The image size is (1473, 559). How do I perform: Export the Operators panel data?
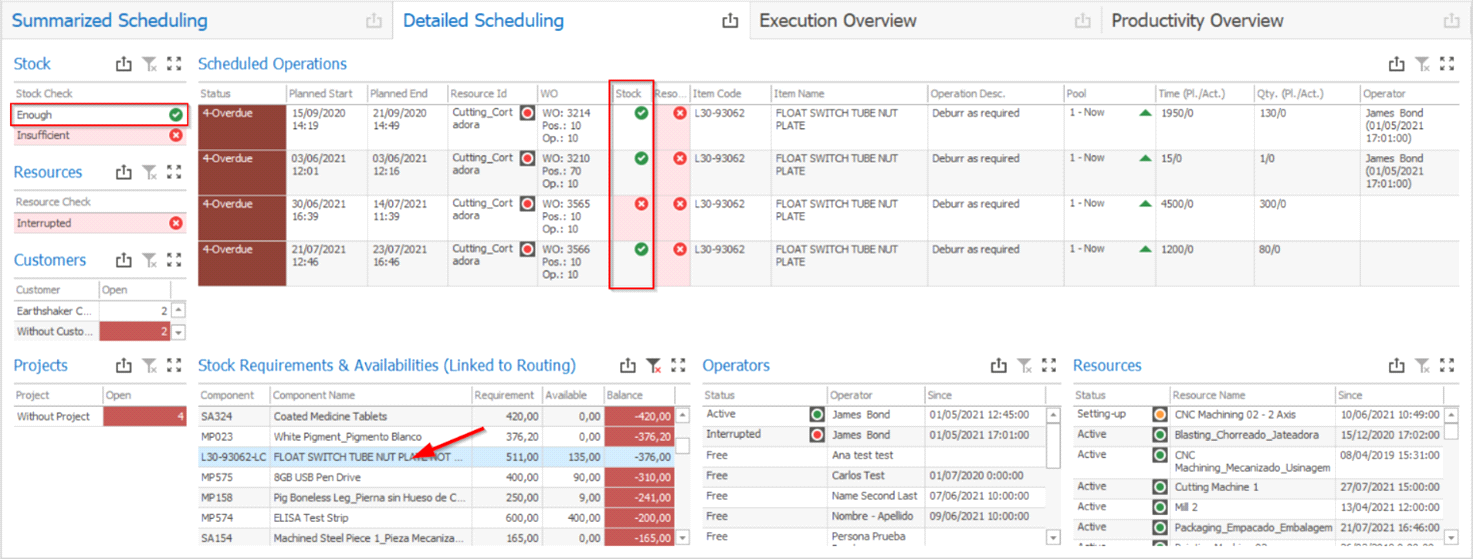pyautogui.click(x=999, y=366)
